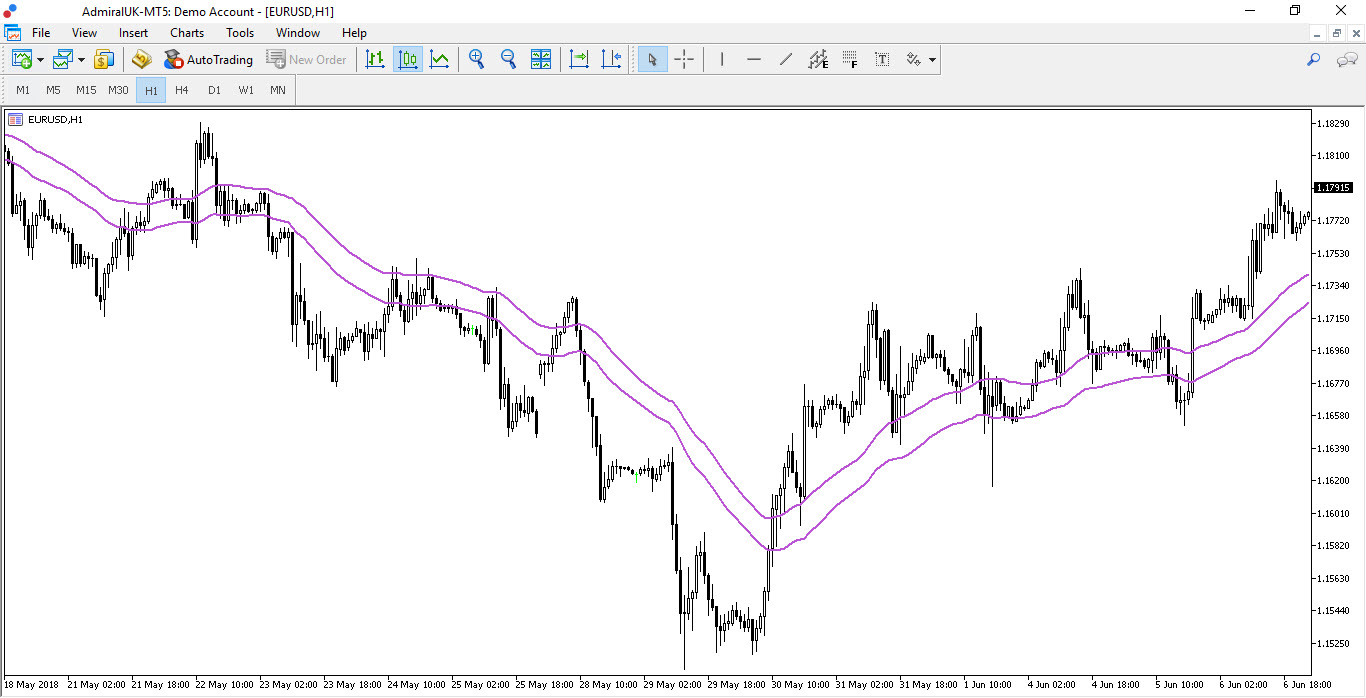Select the MN timeframe
The width and height of the screenshot is (1366, 698).
click(278, 90)
